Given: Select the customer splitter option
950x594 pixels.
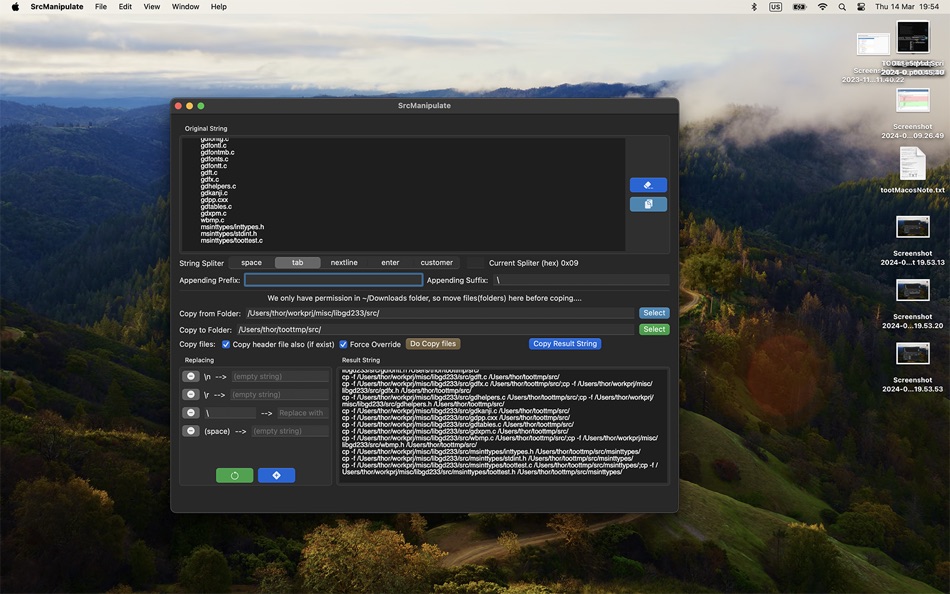Looking at the screenshot, I should (x=437, y=262).
